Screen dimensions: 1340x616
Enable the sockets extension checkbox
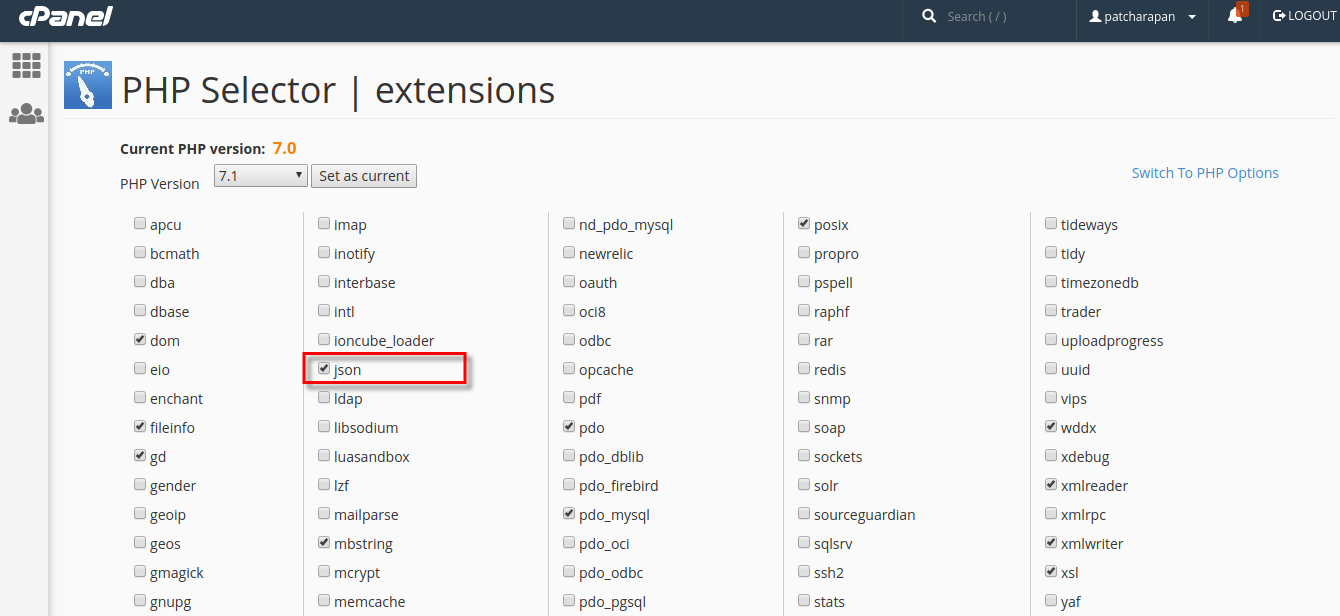(804, 456)
